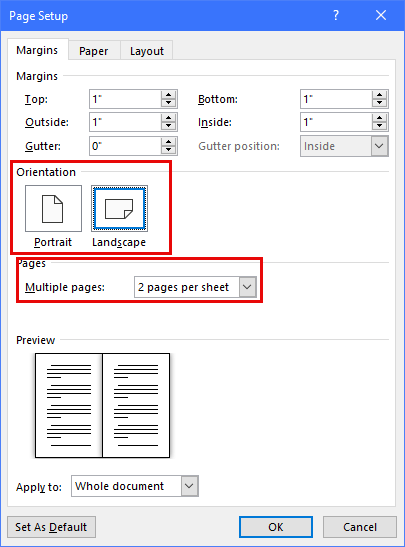Click into the Inside margin field
405x547 pixels.
click(x=336, y=122)
